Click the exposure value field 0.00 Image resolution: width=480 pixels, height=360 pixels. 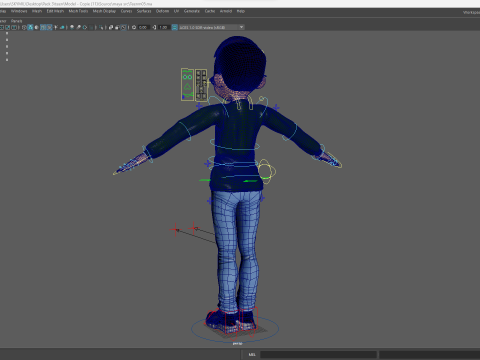pos(143,27)
